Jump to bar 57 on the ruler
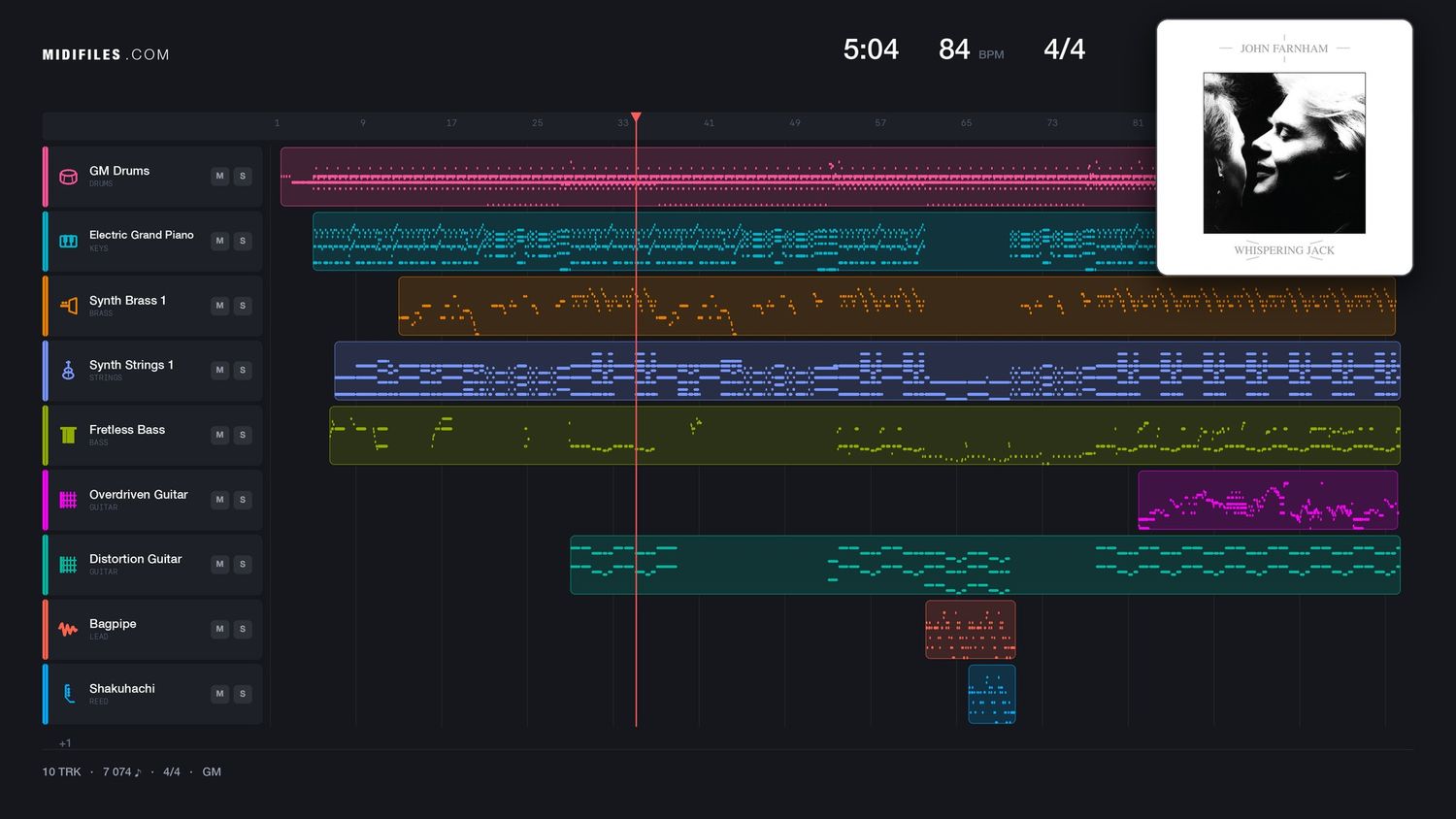Viewport: 1456px width, 819px height. tap(880, 123)
